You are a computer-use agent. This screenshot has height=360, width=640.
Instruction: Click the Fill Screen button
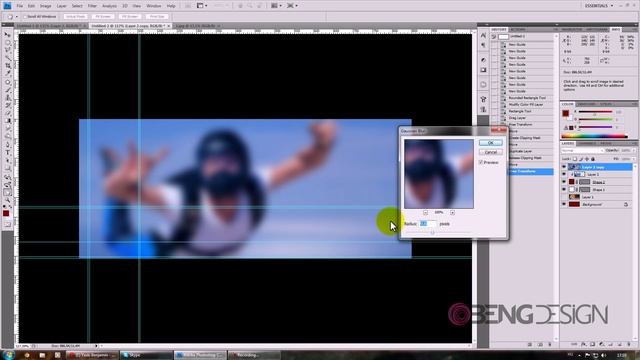tap(130, 17)
